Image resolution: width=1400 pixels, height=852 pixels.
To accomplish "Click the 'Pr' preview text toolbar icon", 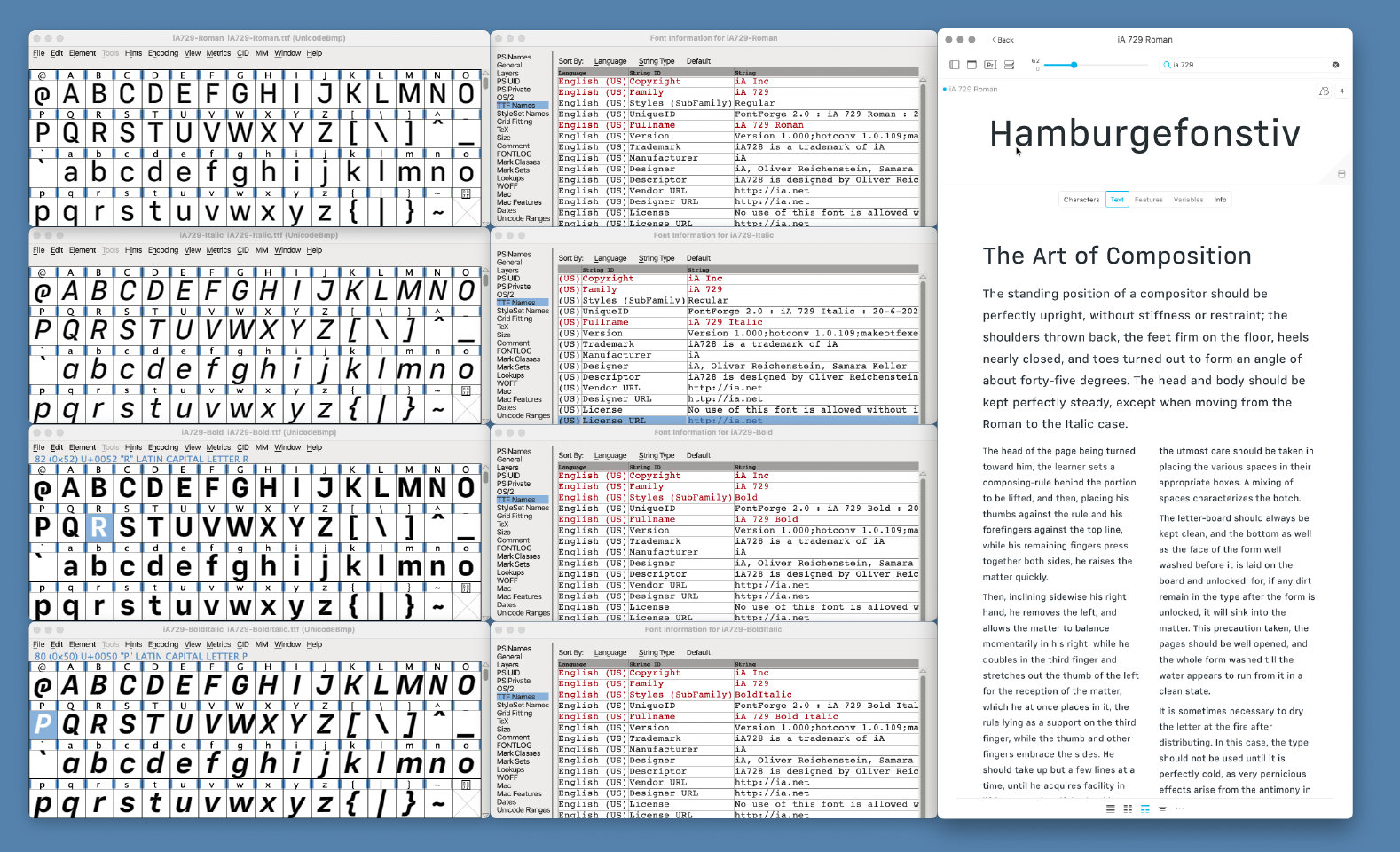I will point(990,65).
